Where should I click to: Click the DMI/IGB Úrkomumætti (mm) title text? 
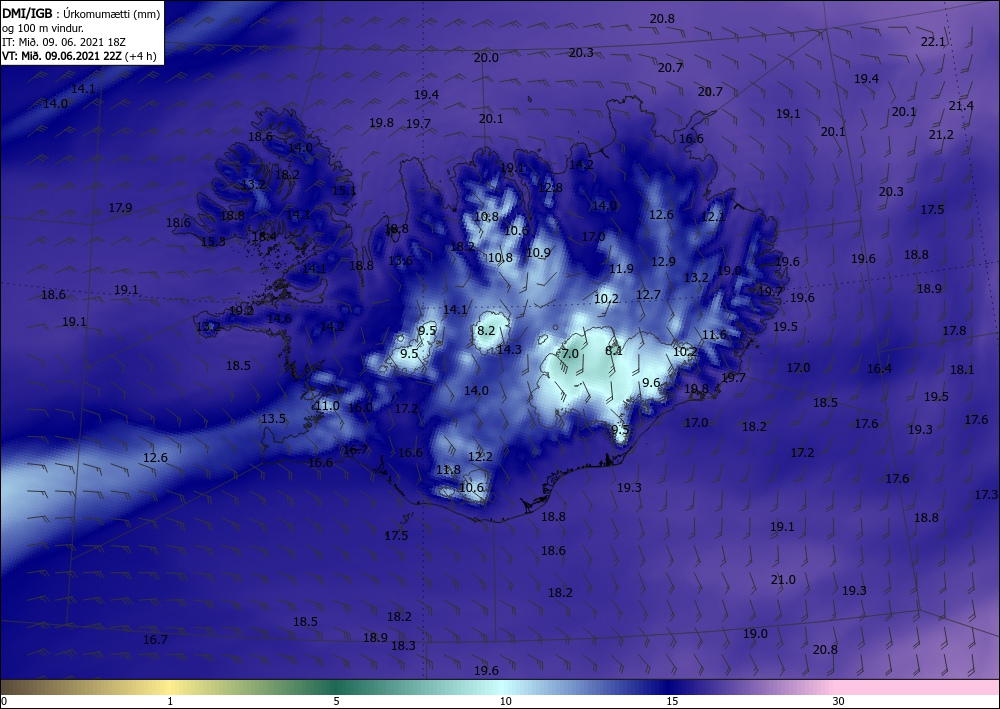pyautogui.click(x=81, y=14)
